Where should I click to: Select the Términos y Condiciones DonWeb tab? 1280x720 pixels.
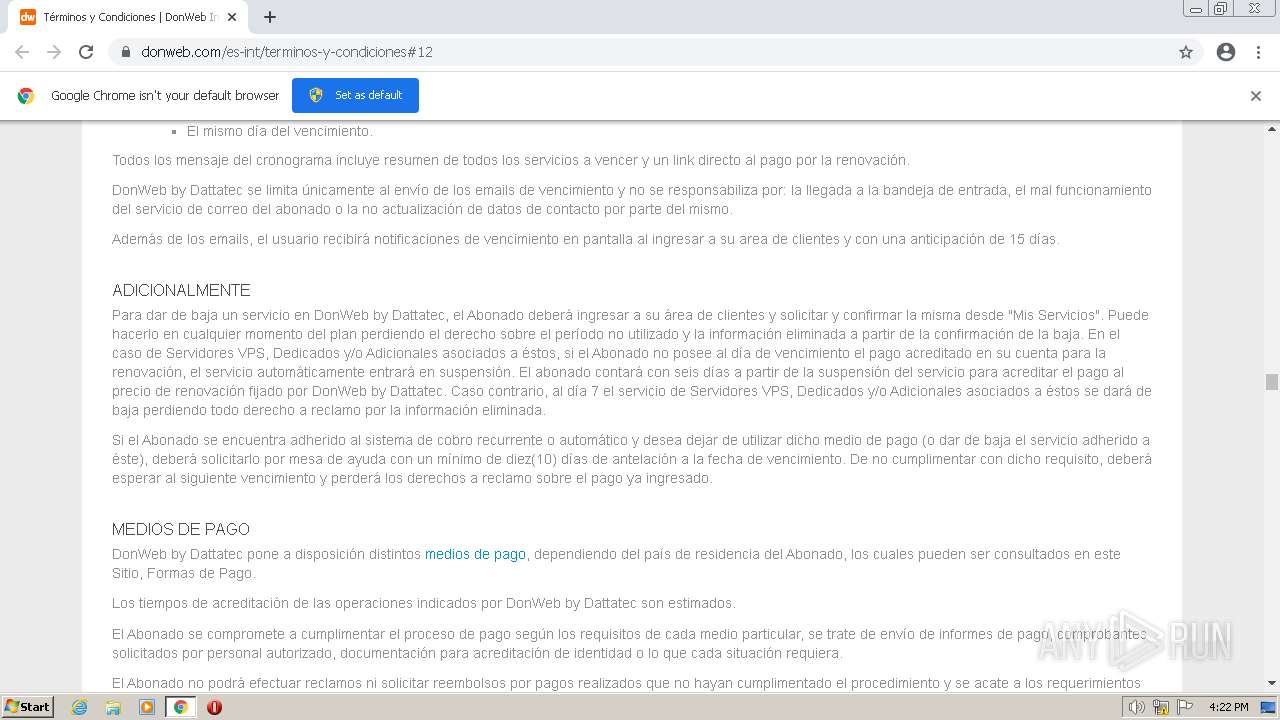tap(130, 17)
